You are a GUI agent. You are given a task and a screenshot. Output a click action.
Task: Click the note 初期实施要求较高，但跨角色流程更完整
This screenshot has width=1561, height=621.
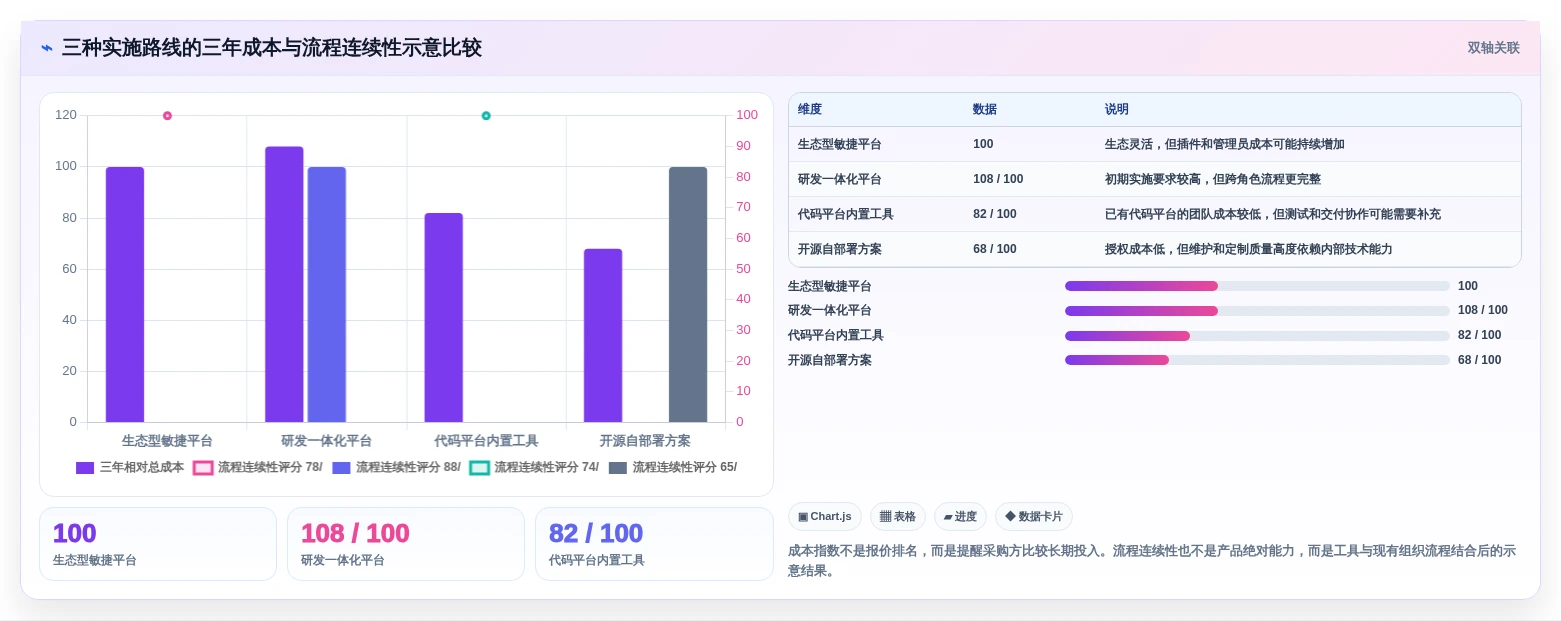(1213, 179)
